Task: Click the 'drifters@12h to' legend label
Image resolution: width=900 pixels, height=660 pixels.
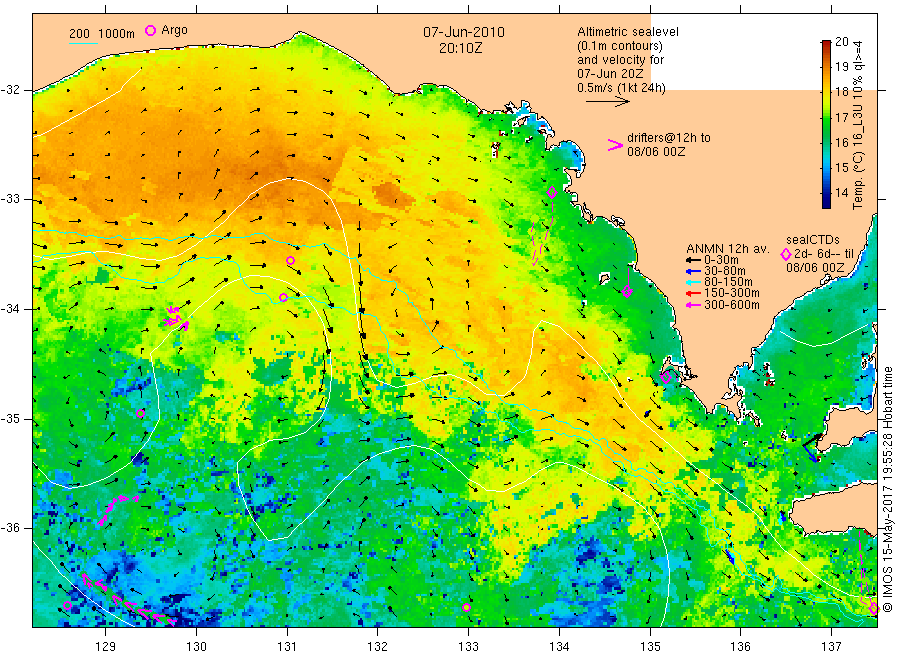Action: [x=669, y=138]
